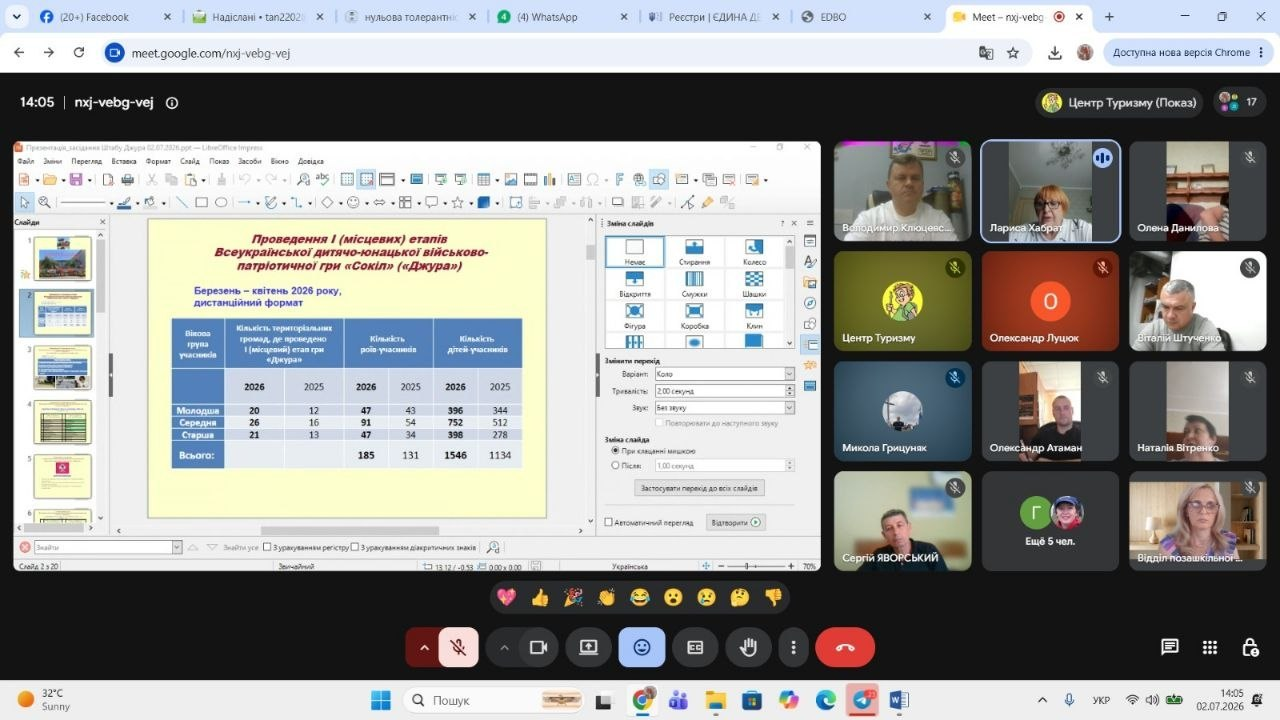Open the Звук dropdown showing Без звуку
The width and height of the screenshot is (1280, 720).
[x=724, y=408]
